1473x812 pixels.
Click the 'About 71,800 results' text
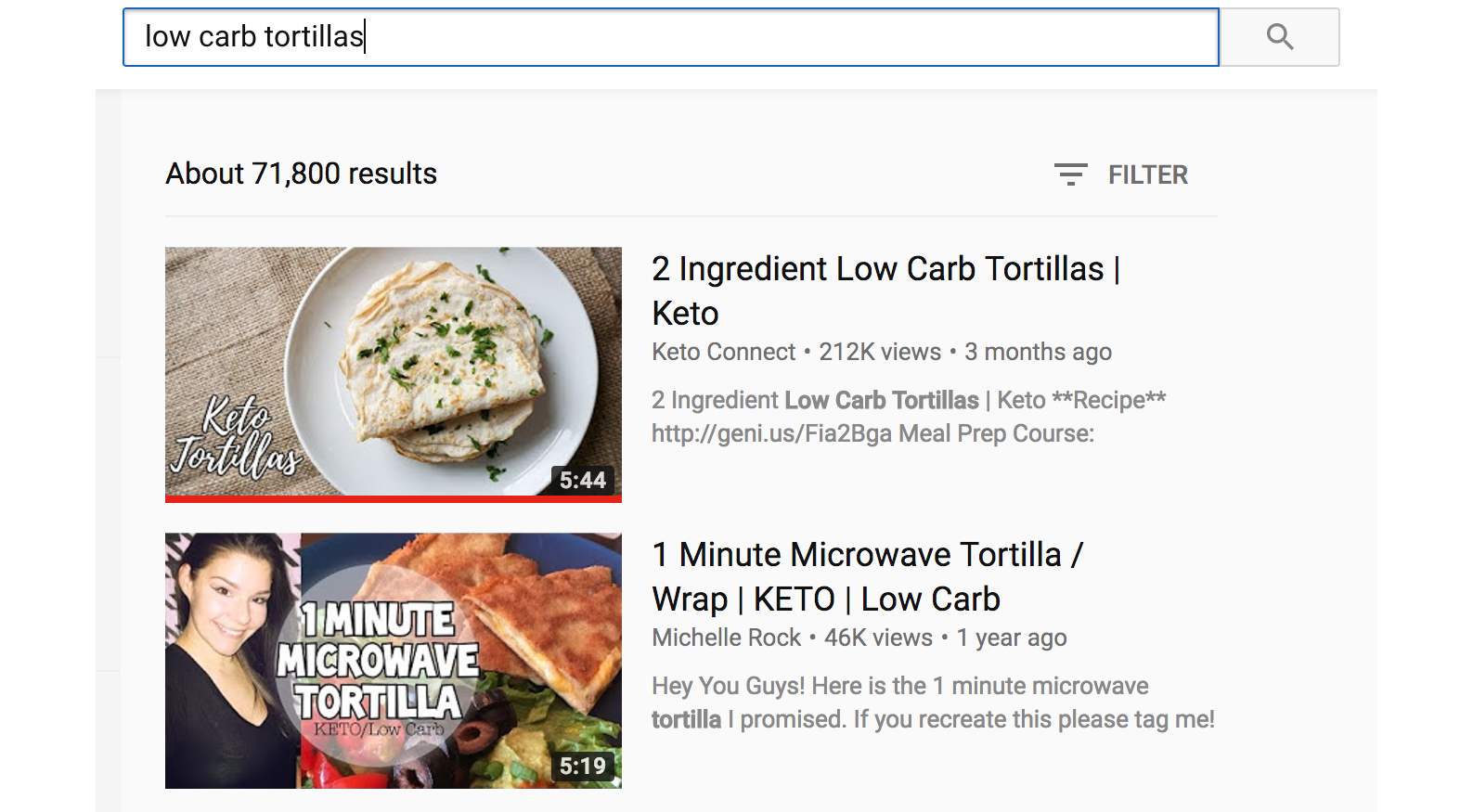[301, 174]
